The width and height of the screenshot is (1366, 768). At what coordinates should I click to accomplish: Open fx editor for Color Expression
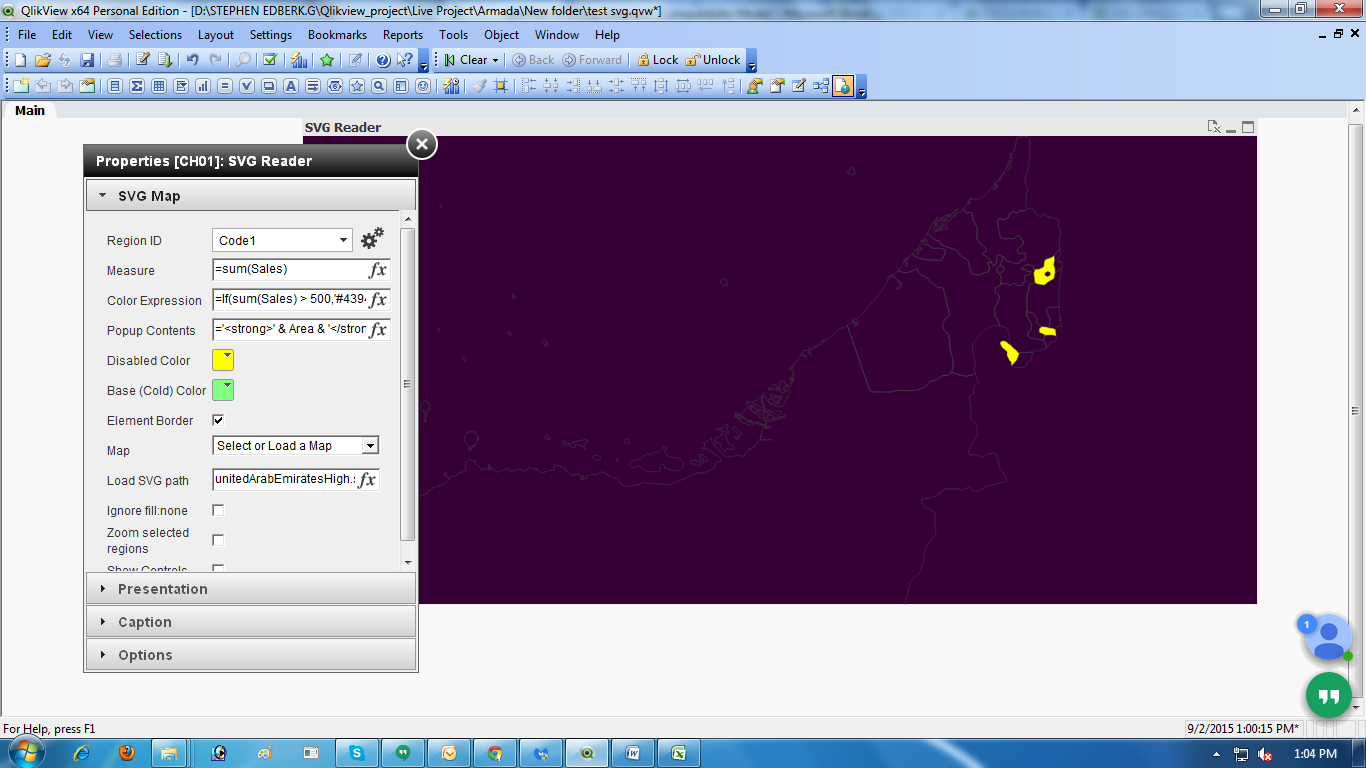click(378, 300)
